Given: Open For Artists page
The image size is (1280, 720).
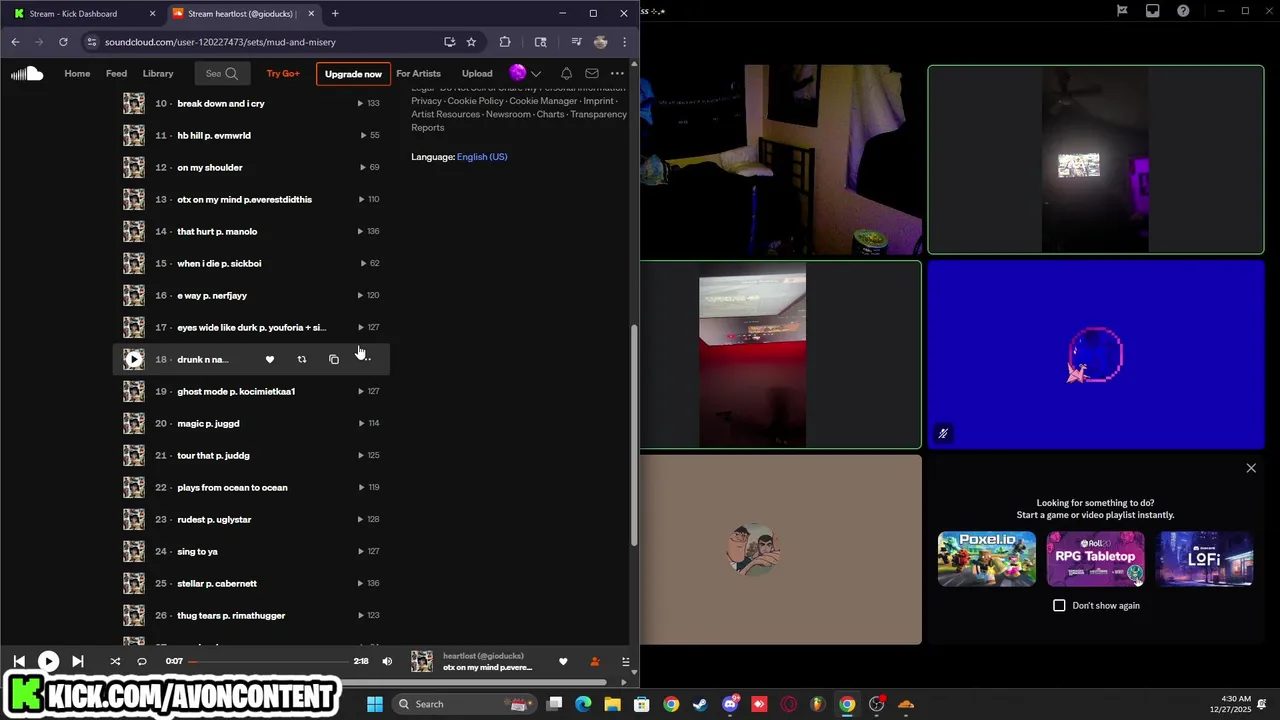Looking at the screenshot, I should pyautogui.click(x=418, y=73).
